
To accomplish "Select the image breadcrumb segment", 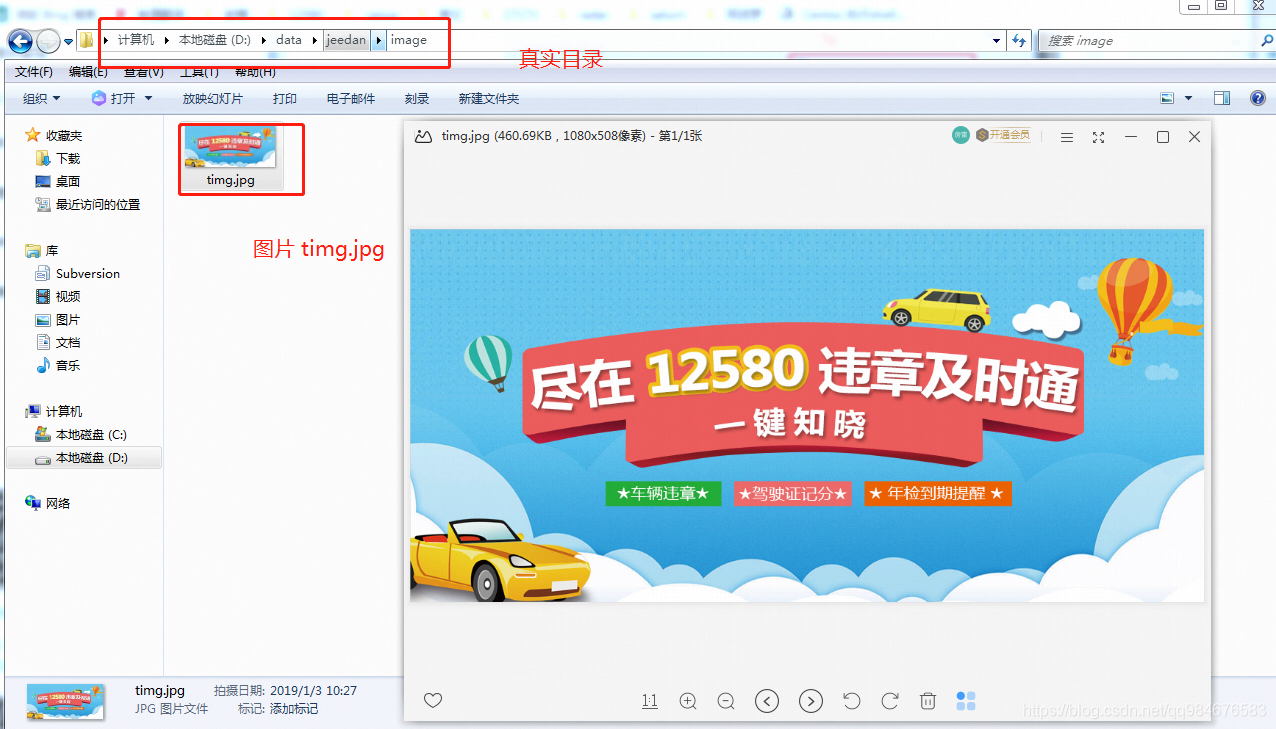I will 408,40.
